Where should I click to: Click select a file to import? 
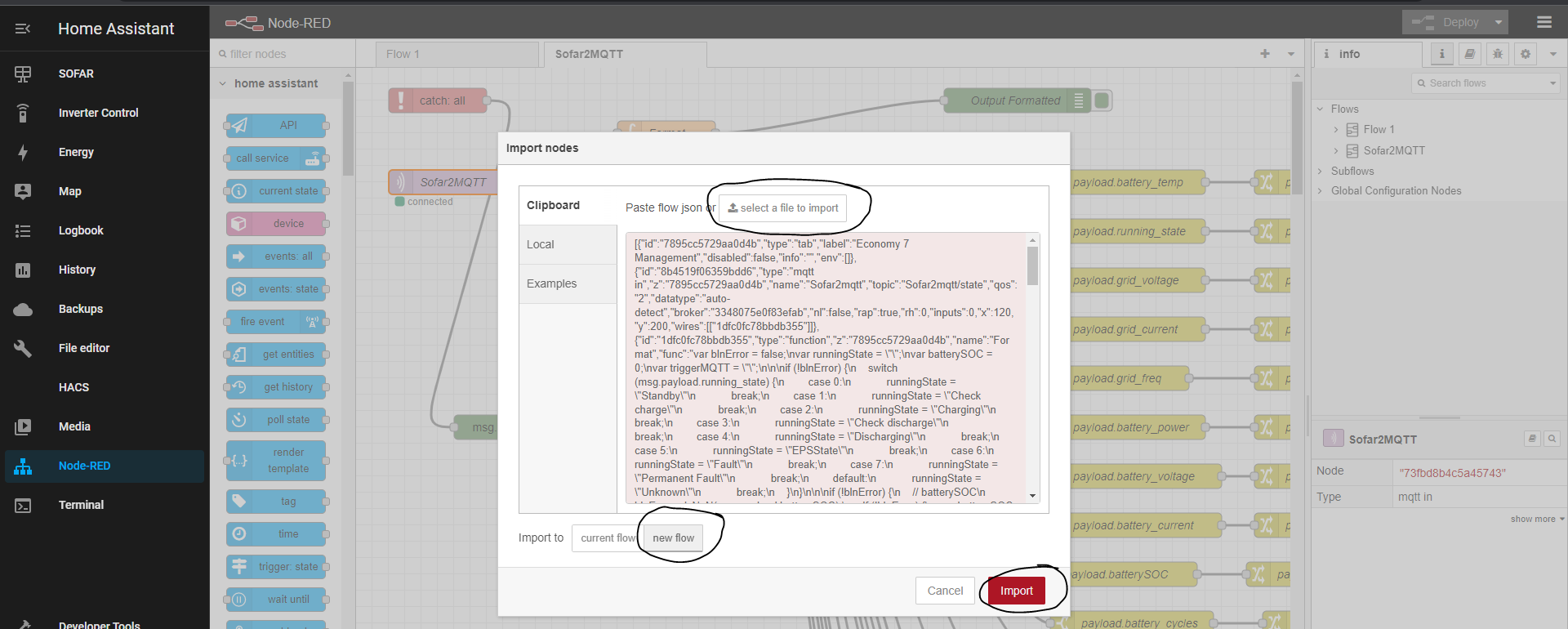point(783,208)
